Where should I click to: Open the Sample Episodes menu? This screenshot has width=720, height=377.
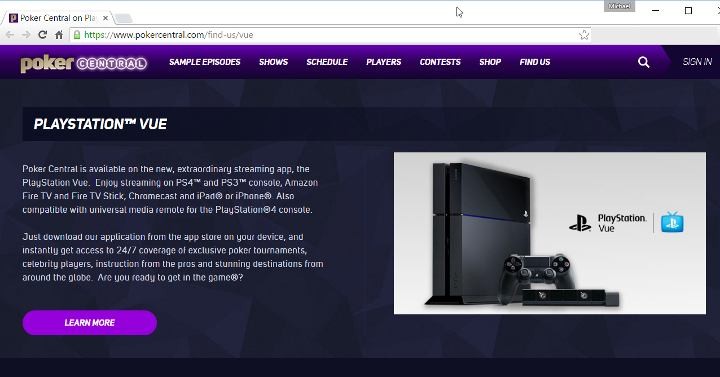(x=205, y=62)
